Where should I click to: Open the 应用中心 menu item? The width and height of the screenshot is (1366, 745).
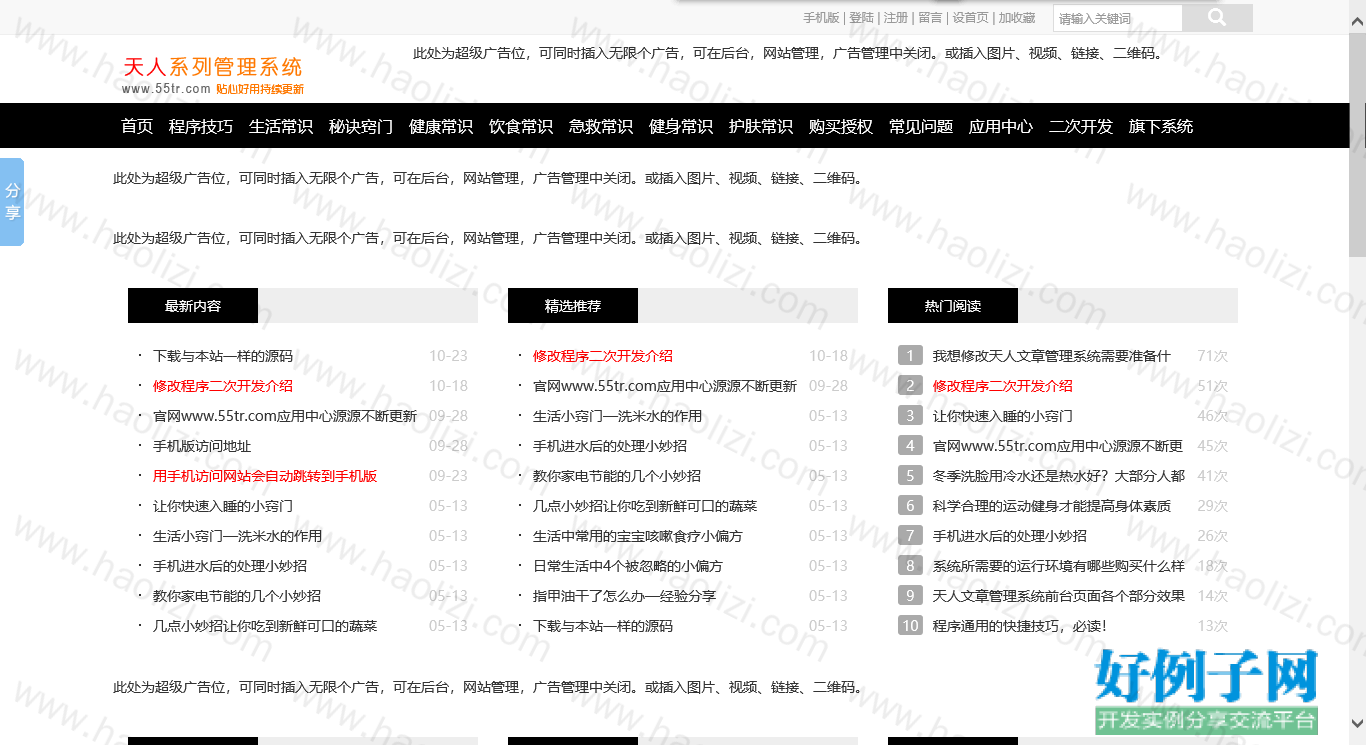click(1001, 126)
